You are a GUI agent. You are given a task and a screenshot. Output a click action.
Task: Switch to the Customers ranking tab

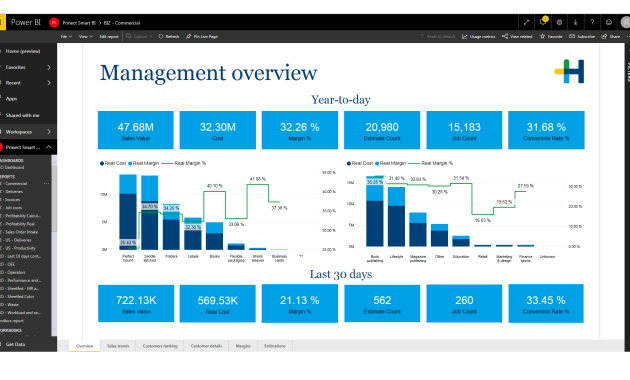160,346
